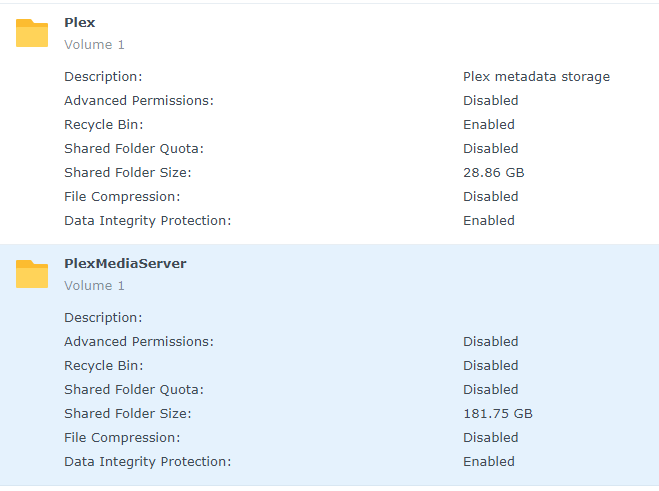Click the PlexMediaServer folder icon
Image resolution: width=659 pixels, height=491 pixels.
[x=32, y=274]
